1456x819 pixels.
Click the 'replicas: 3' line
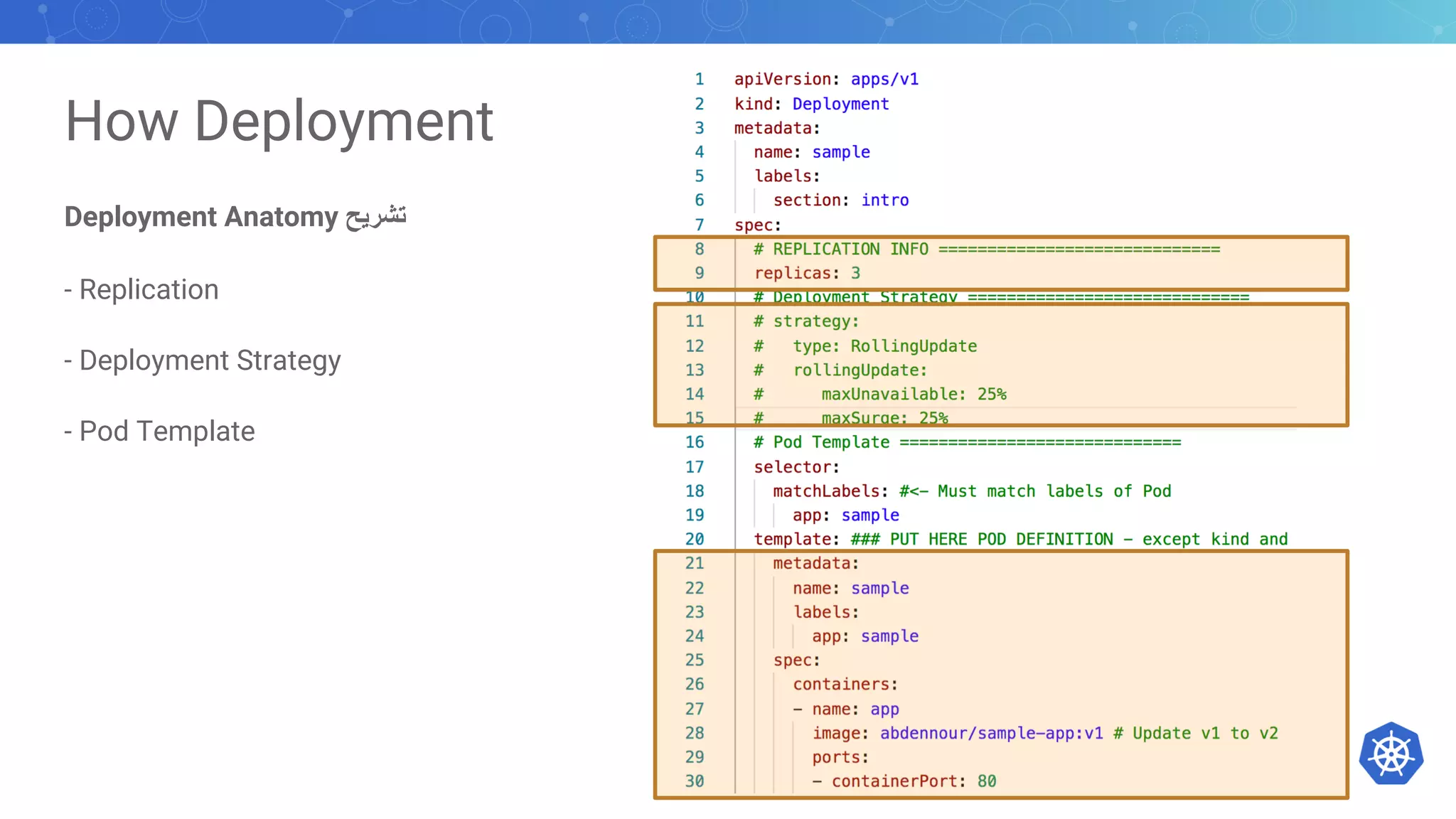point(807,273)
